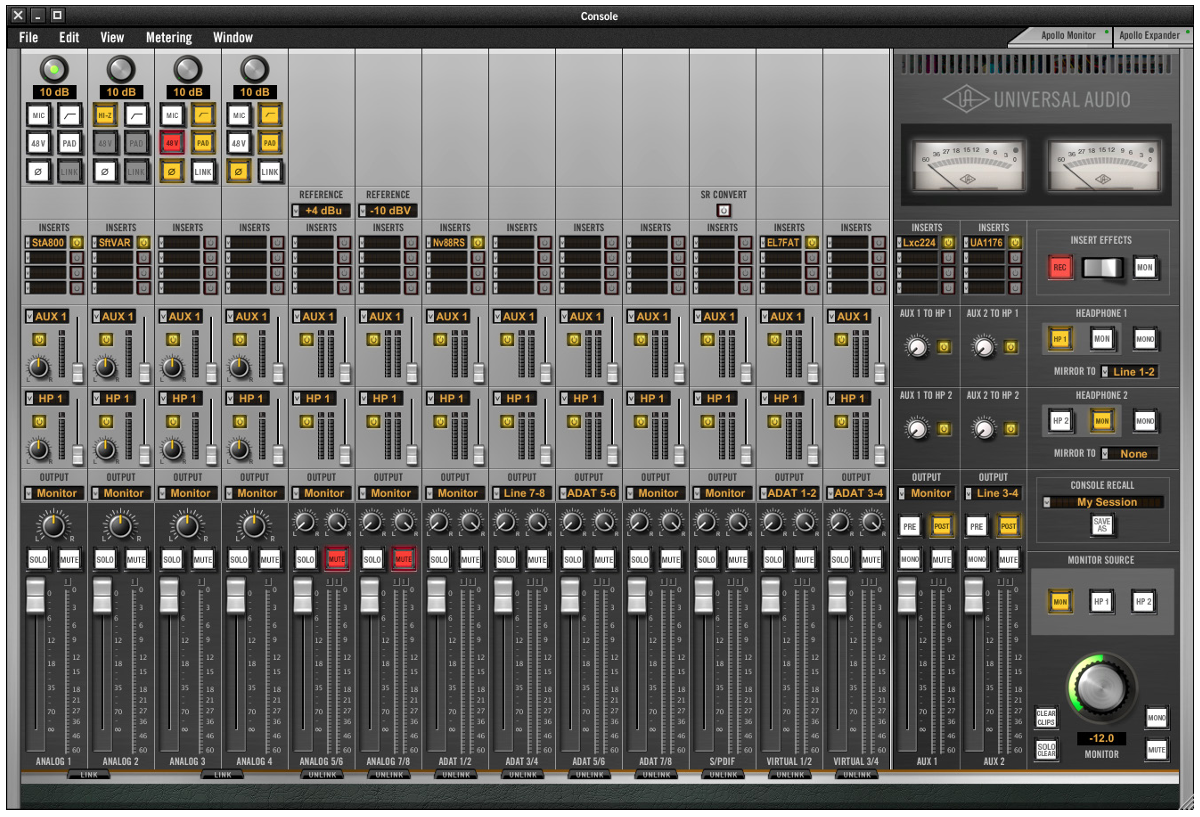Viewport: 1200px width, 817px height.
Task: Open the Headphone 1 mirror Line 1-2 dropdown
Action: (x=1130, y=372)
